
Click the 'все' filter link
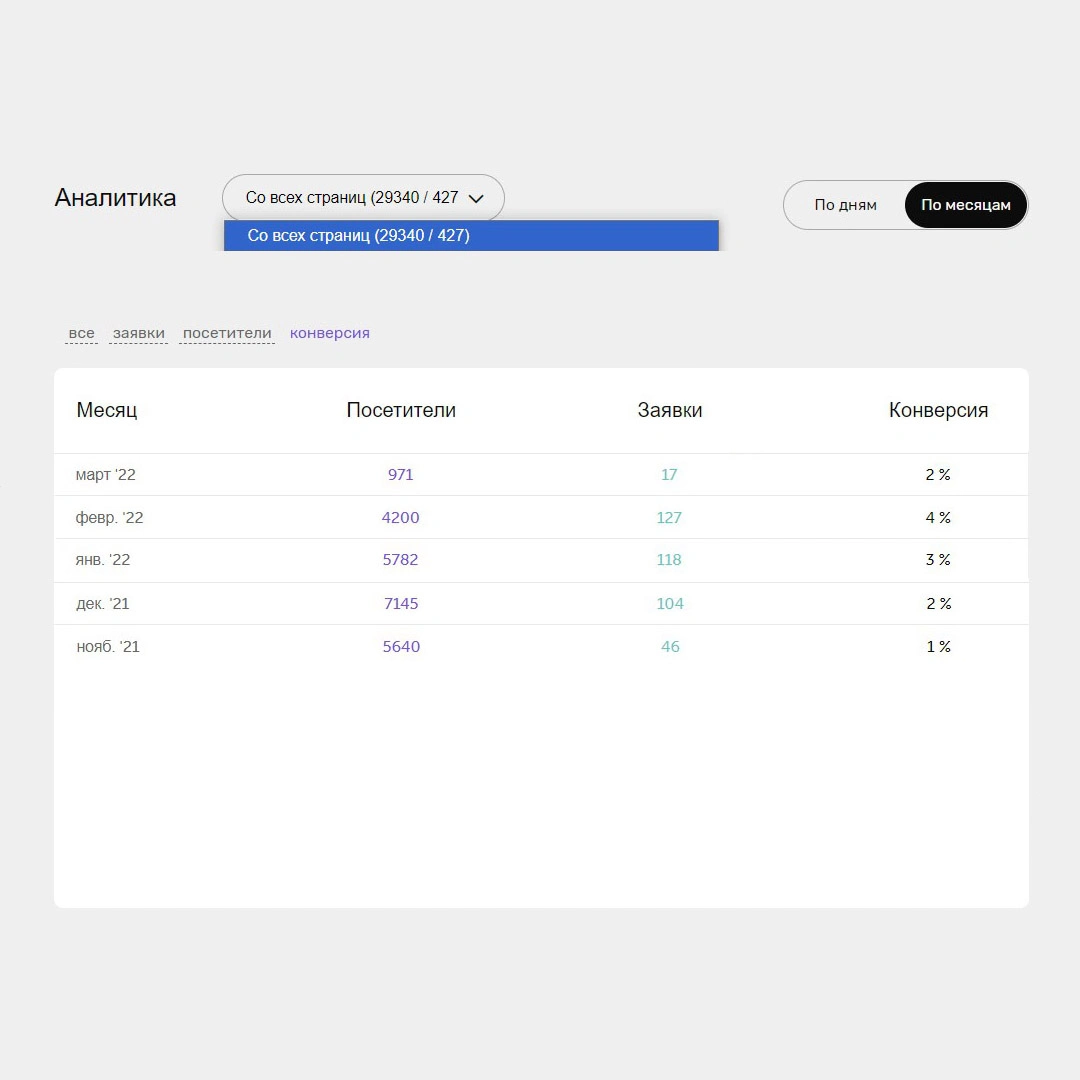point(82,333)
